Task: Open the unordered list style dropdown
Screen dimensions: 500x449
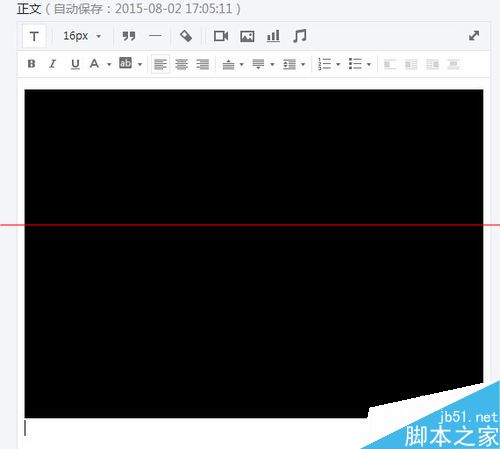Action: 369,64
